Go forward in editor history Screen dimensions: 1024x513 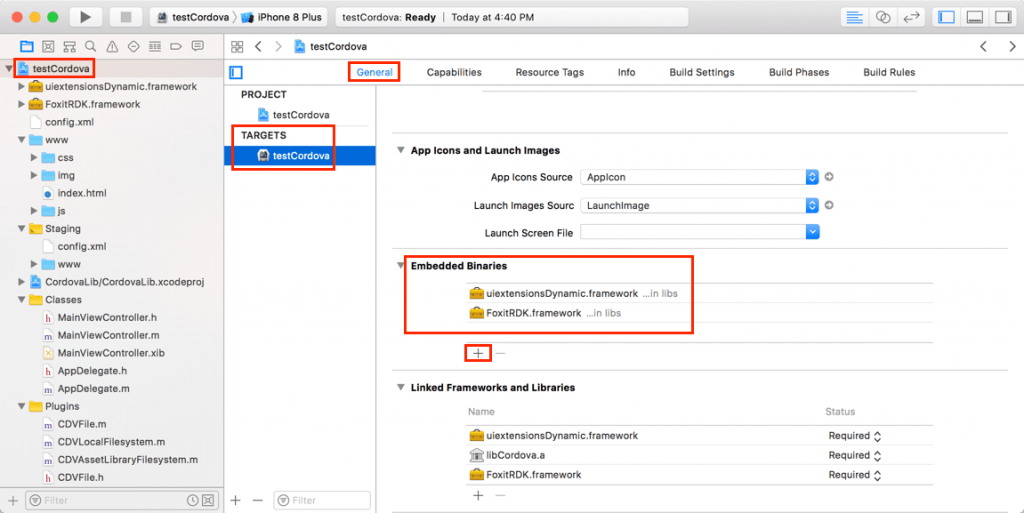coord(279,46)
